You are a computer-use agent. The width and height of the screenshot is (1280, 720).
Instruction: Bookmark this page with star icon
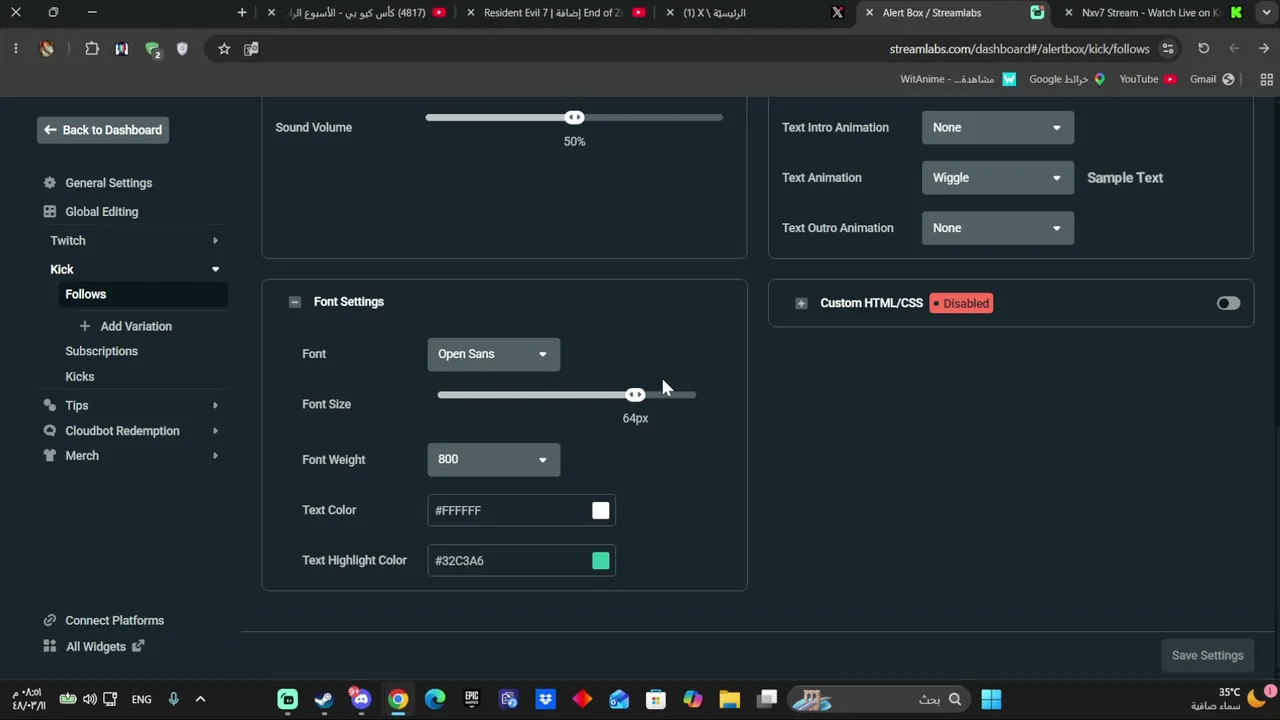(224, 49)
